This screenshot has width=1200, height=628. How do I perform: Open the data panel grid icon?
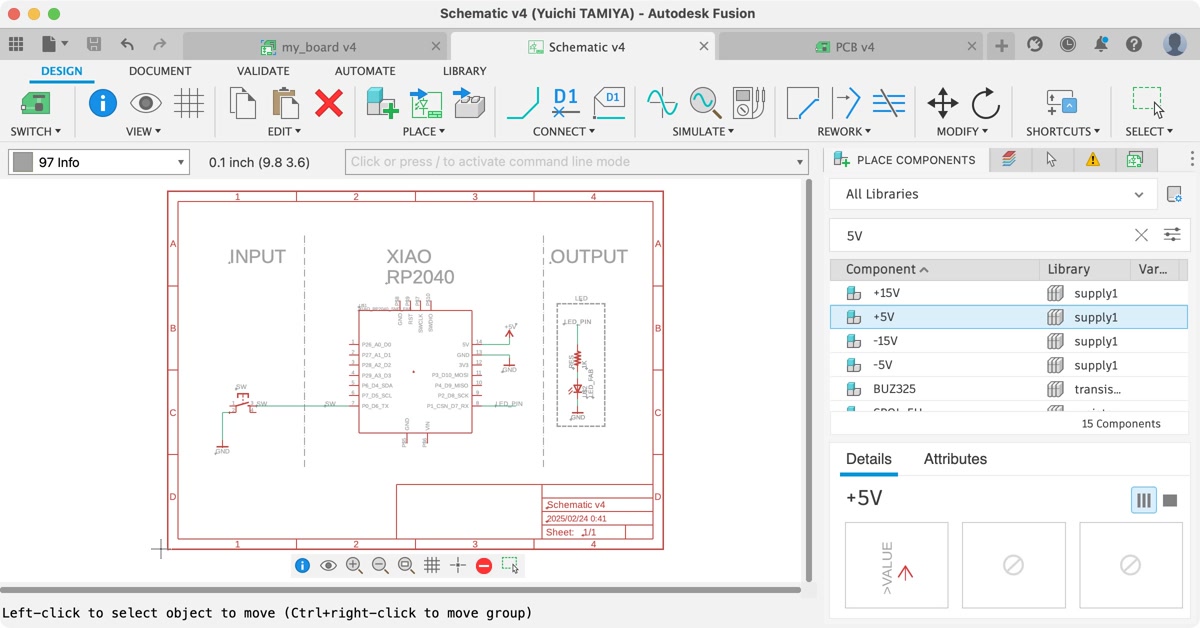16,44
